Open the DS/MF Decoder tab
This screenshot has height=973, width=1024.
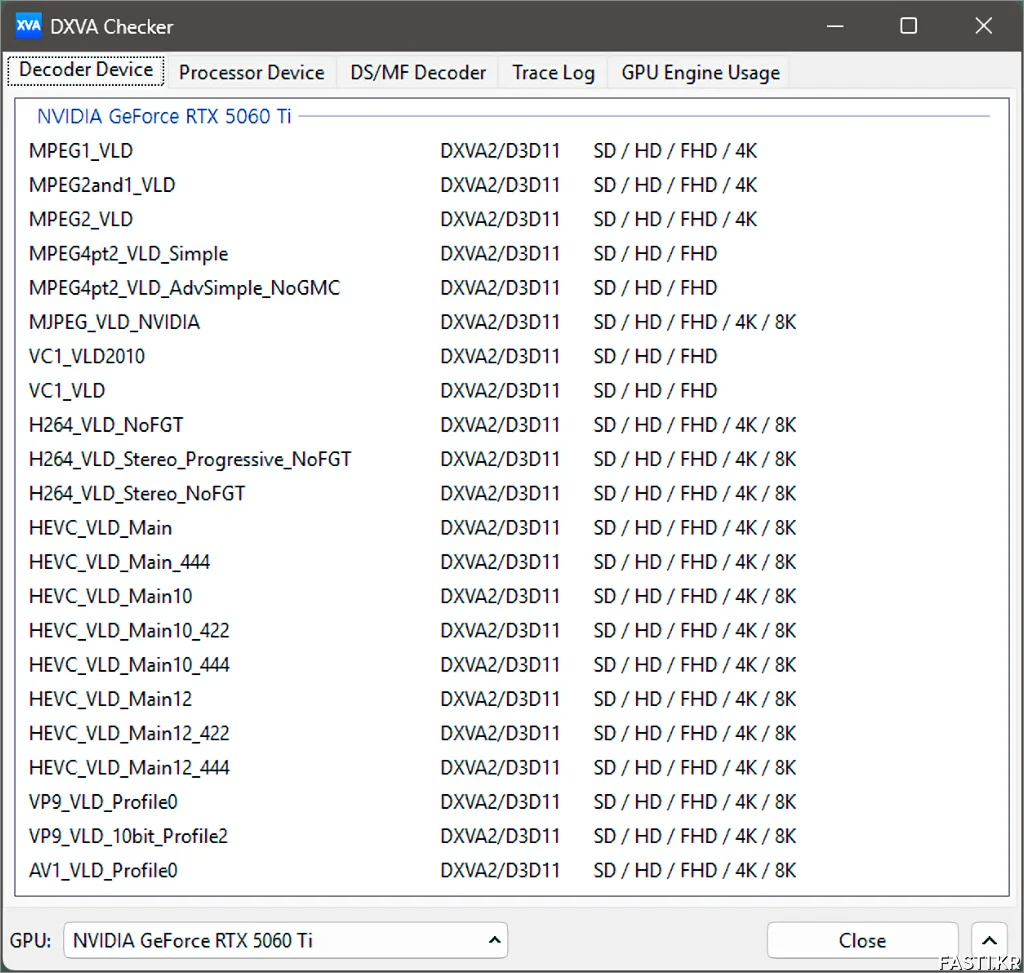(x=418, y=72)
